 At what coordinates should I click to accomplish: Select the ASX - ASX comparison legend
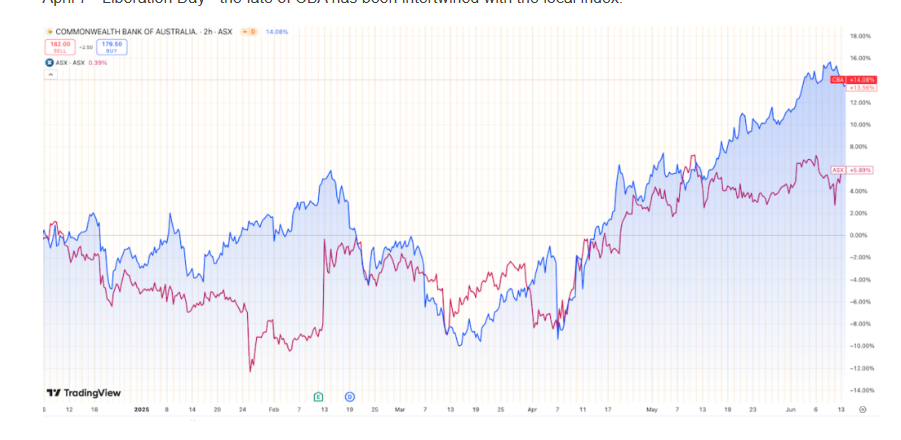tap(69, 62)
